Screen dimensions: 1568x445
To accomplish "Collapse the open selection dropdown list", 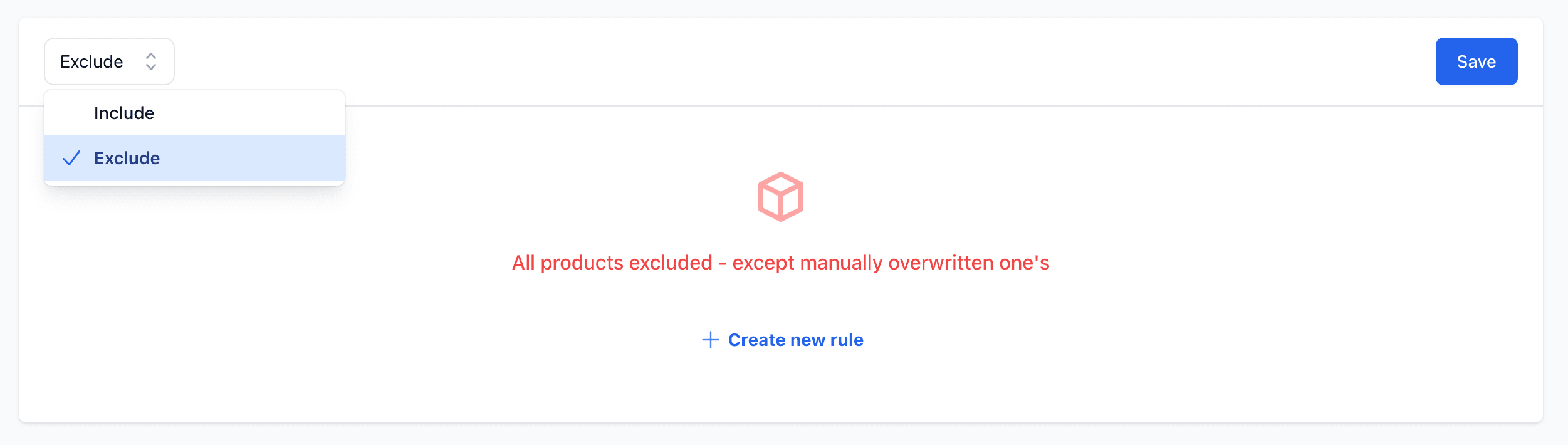I will [109, 61].
